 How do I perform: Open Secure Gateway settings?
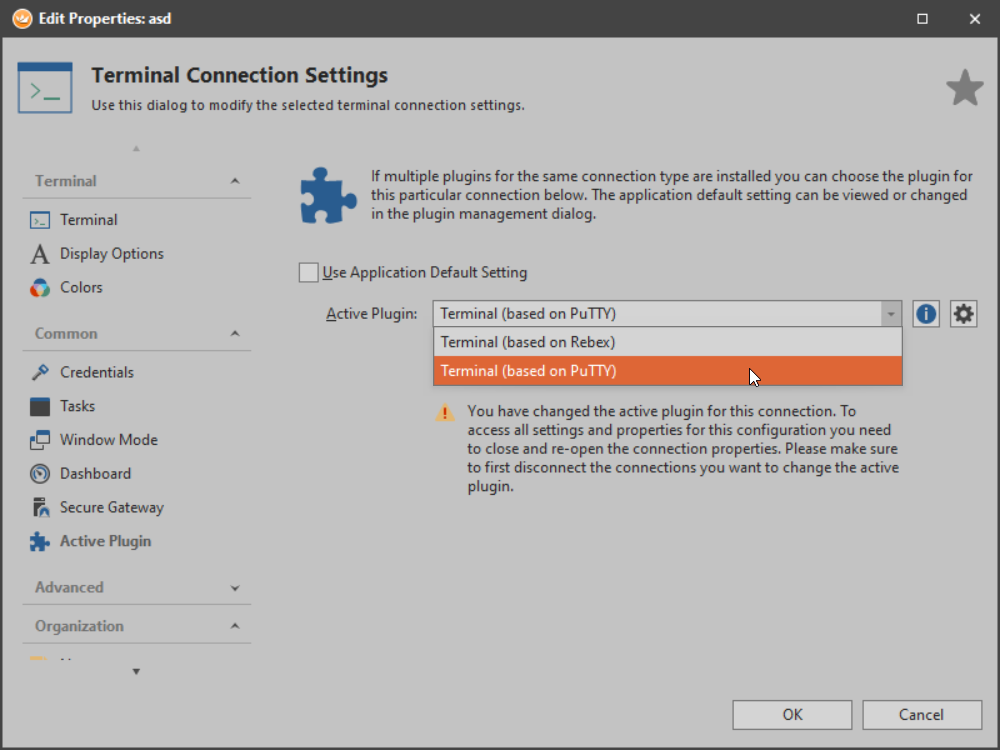point(111,508)
